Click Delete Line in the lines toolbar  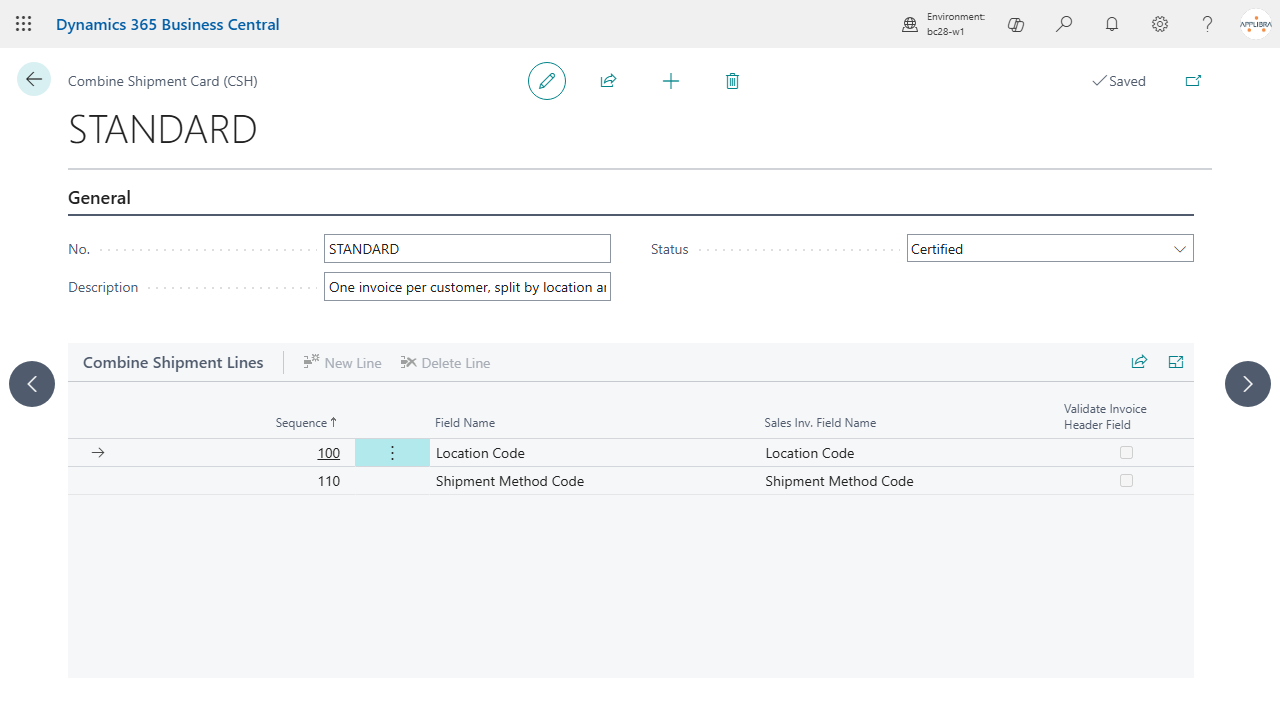pyautogui.click(x=445, y=363)
